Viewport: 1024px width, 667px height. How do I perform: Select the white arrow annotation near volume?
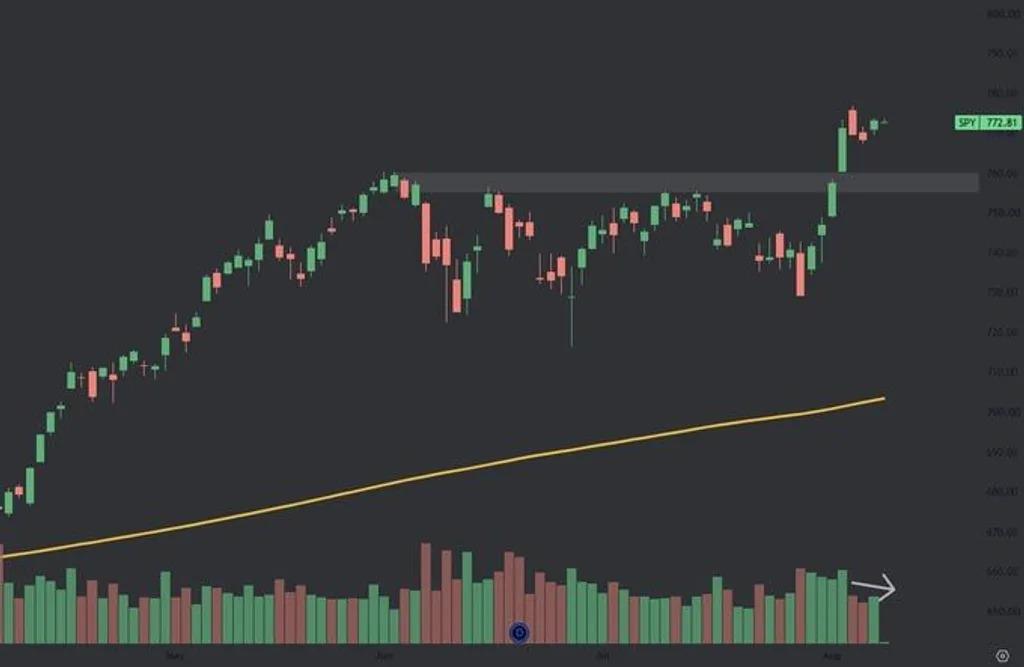tap(873, 587)
